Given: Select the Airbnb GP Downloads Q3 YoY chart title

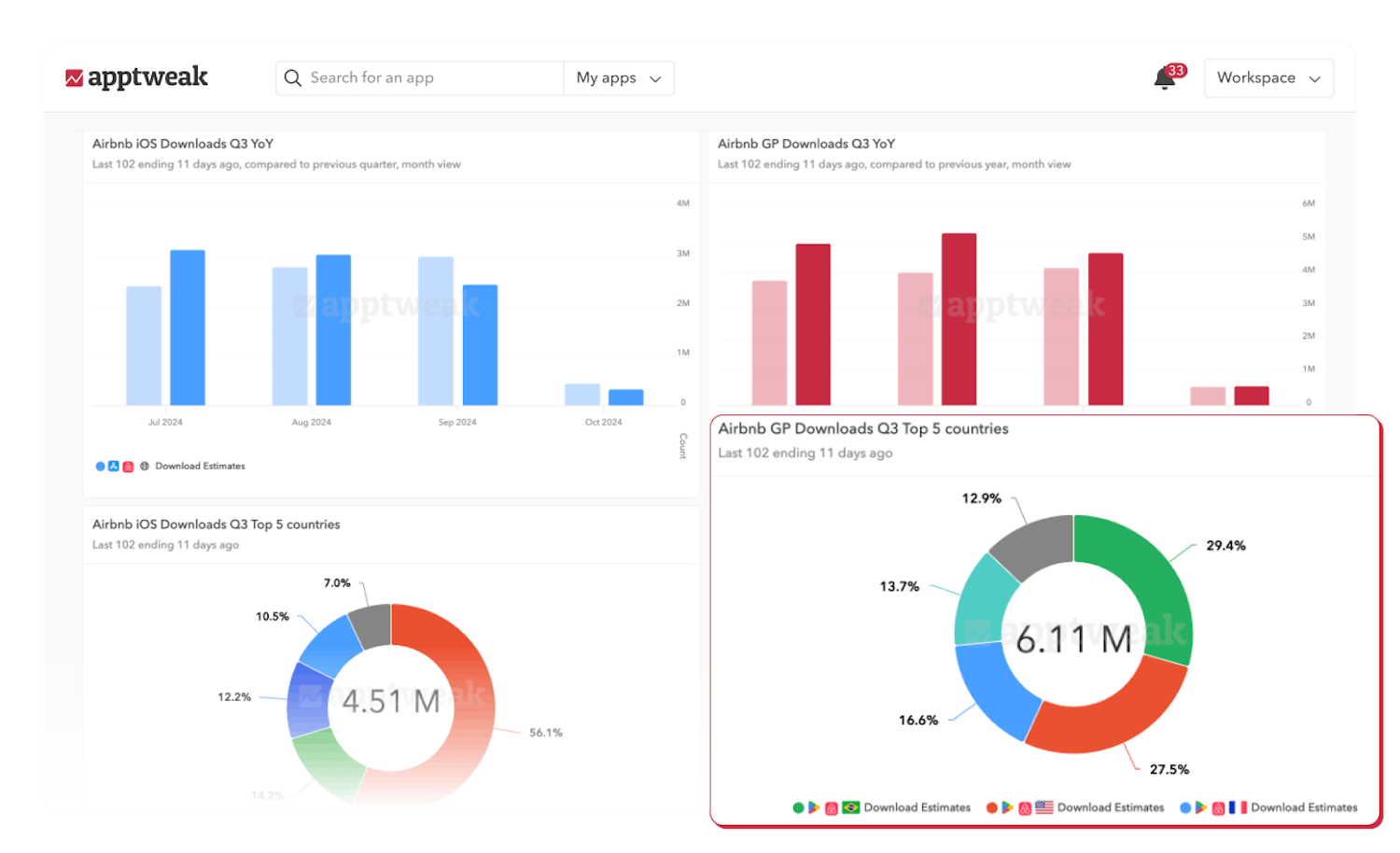Looking at the screenshot, I should (805, 144).
